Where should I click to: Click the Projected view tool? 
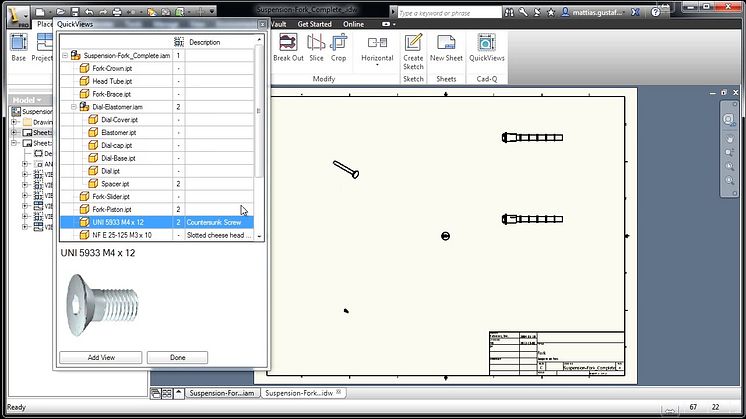click(x=43, y=48)
